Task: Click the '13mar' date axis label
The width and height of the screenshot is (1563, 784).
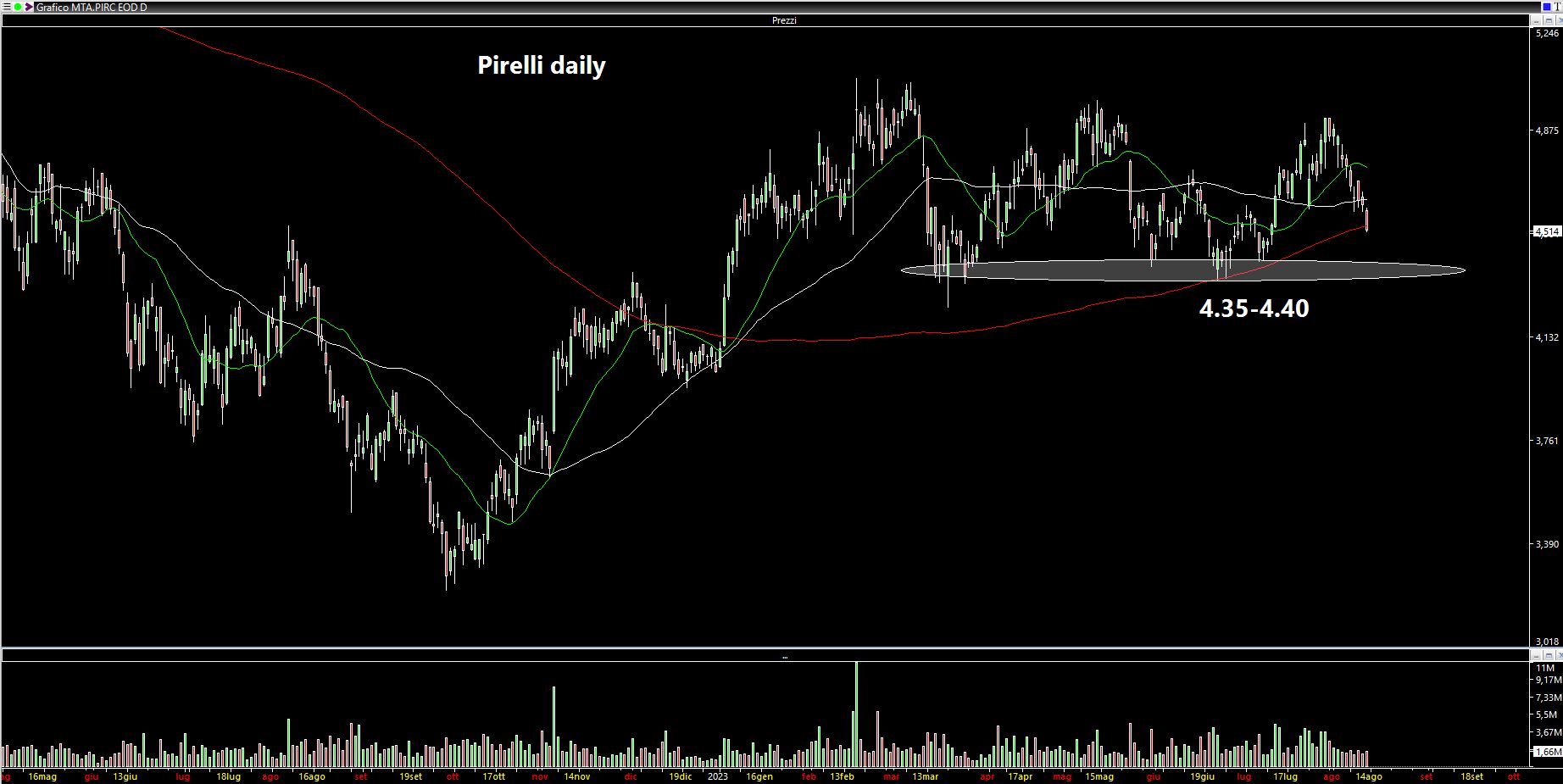Action: [925, 776]
